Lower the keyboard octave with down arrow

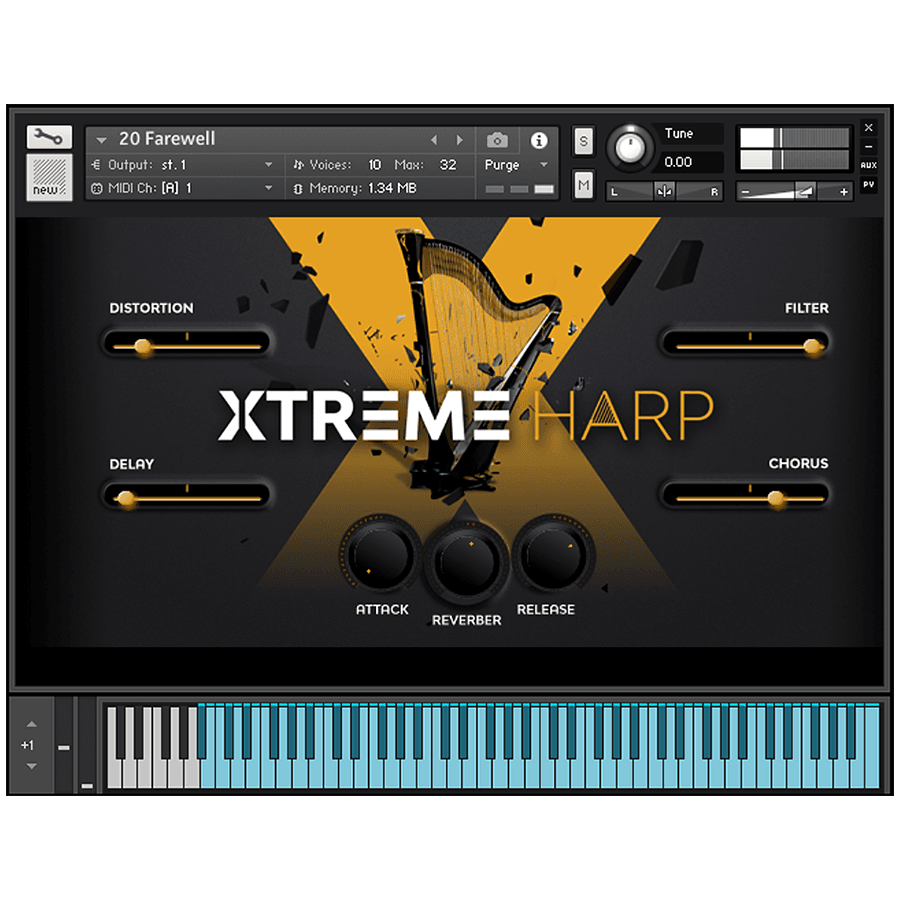(x=31, y=766)
